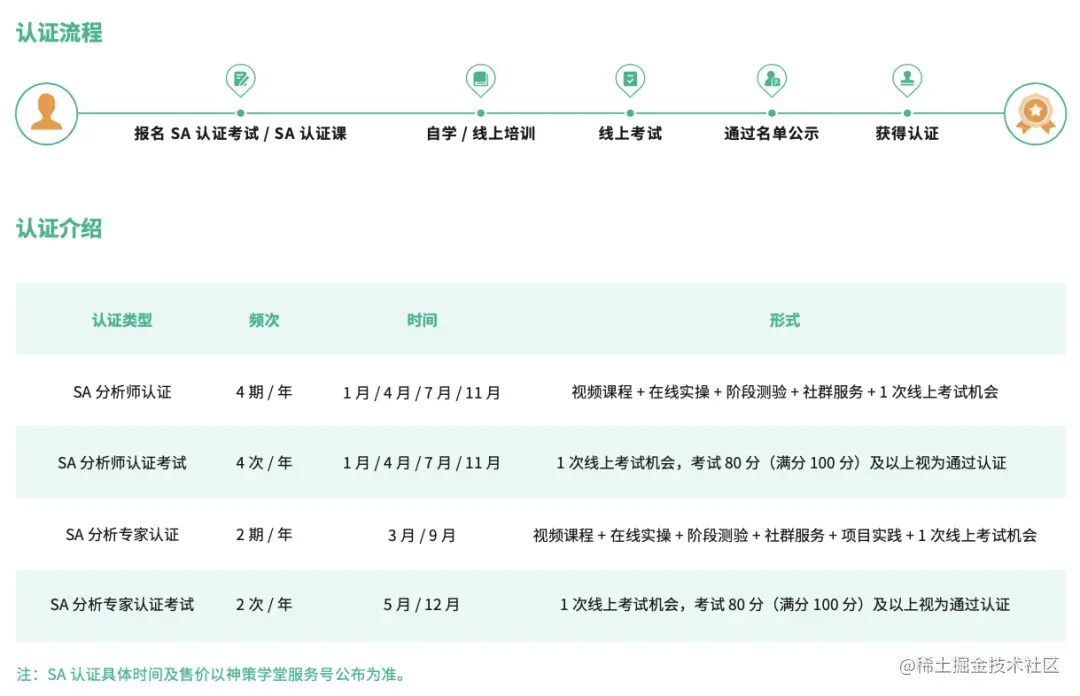Click the orange medal badge icon
This screenshot has width=1080, height=696.
pos(1035,113)
